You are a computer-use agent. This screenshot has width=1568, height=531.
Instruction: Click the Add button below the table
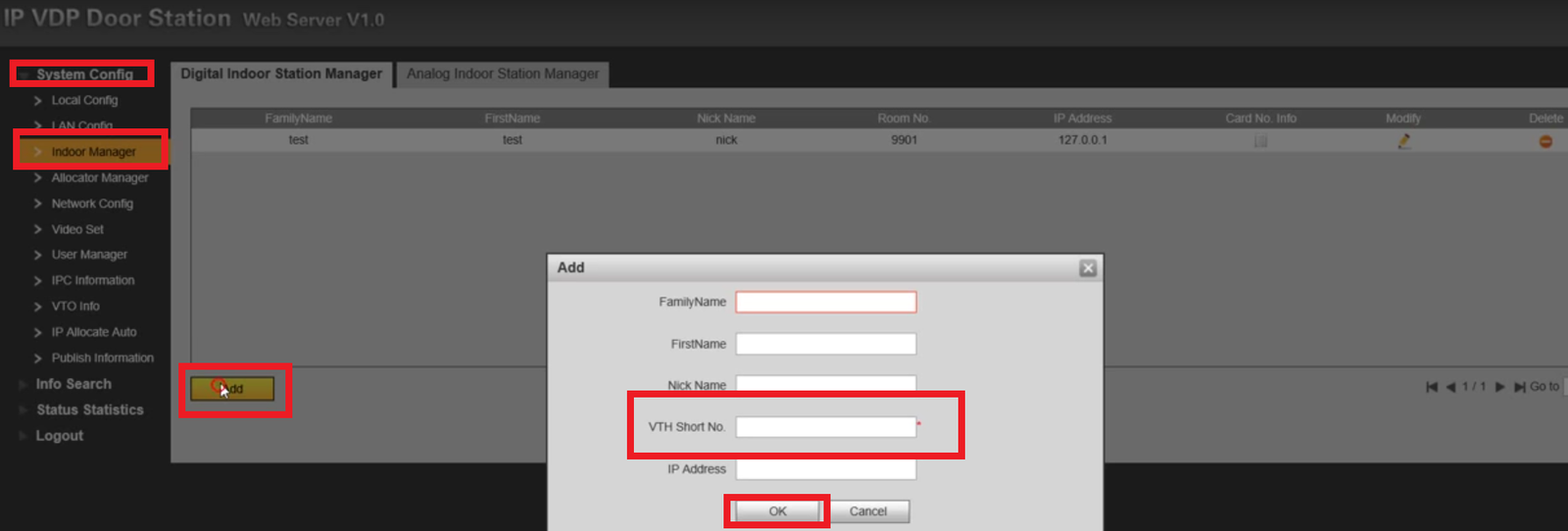point(232,389)
